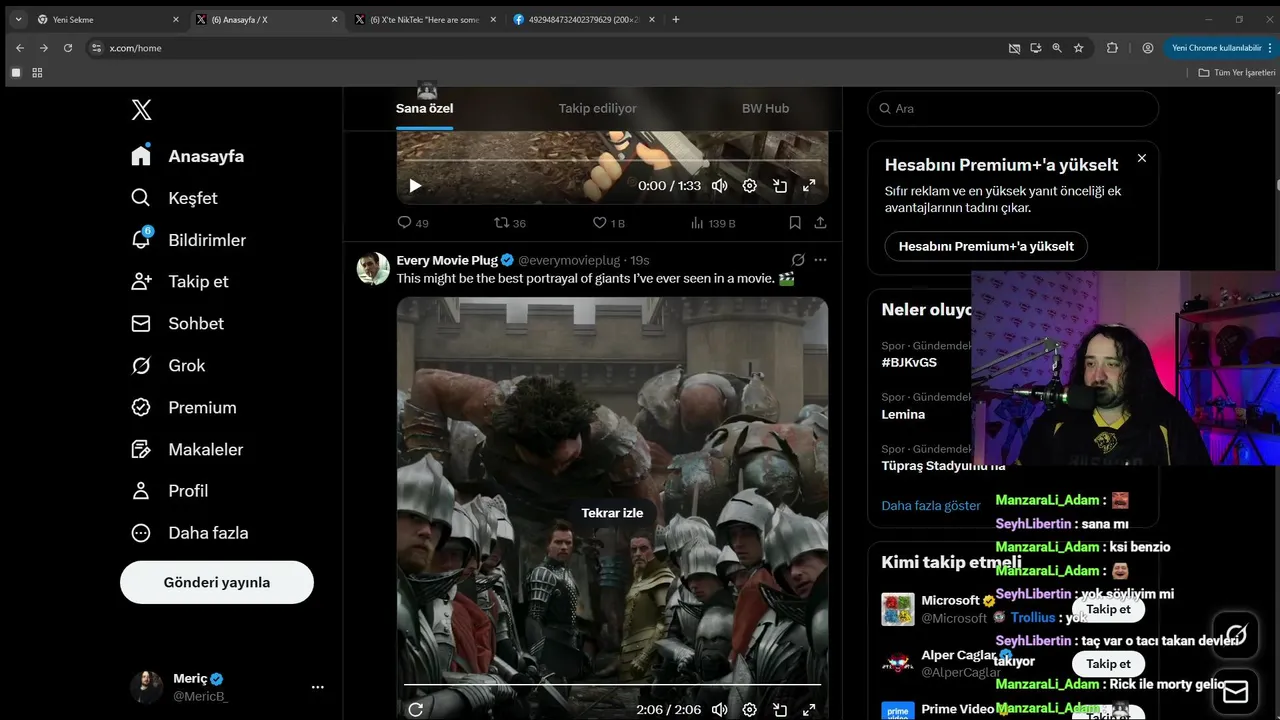This screenshot has height=720, width=1280.
Task: Play the top video
Action: [x=415, y=185]
